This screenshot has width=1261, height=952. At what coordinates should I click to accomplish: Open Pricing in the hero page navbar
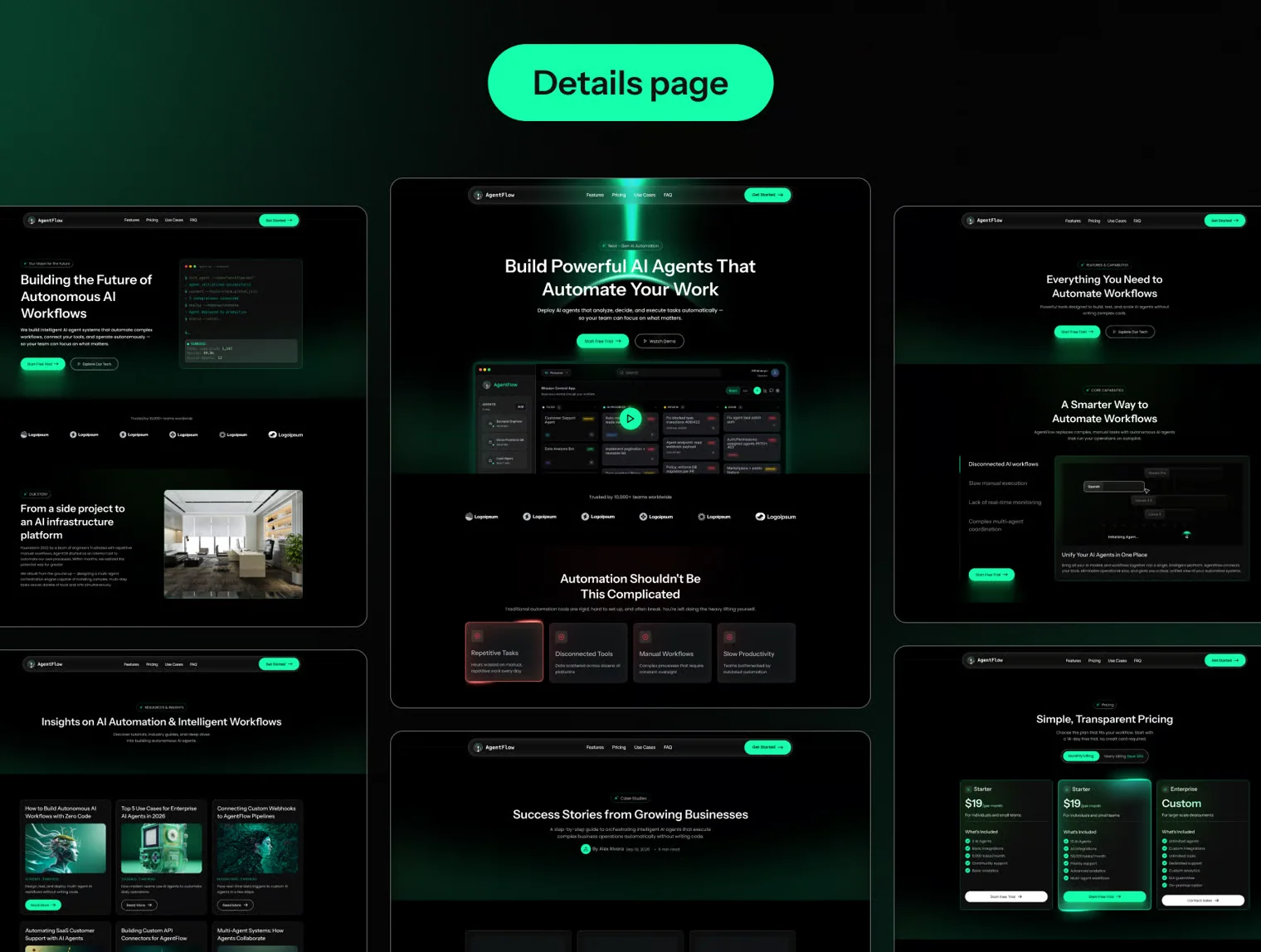[x=619, y=195]
